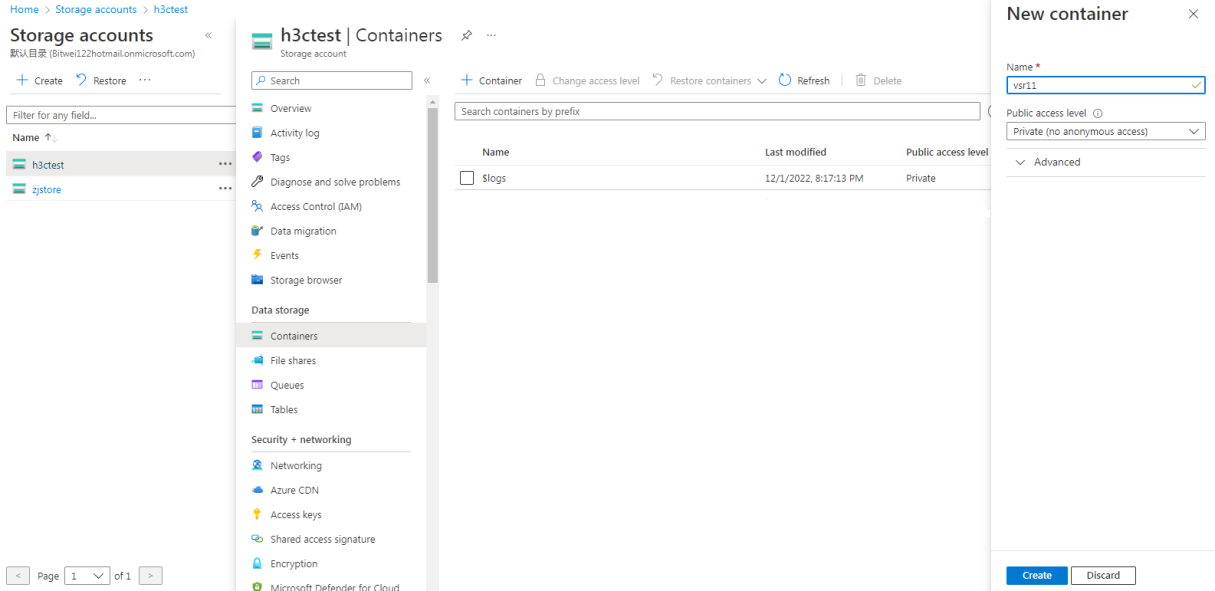Click the Search containers by prefix field

click(717, 111)
